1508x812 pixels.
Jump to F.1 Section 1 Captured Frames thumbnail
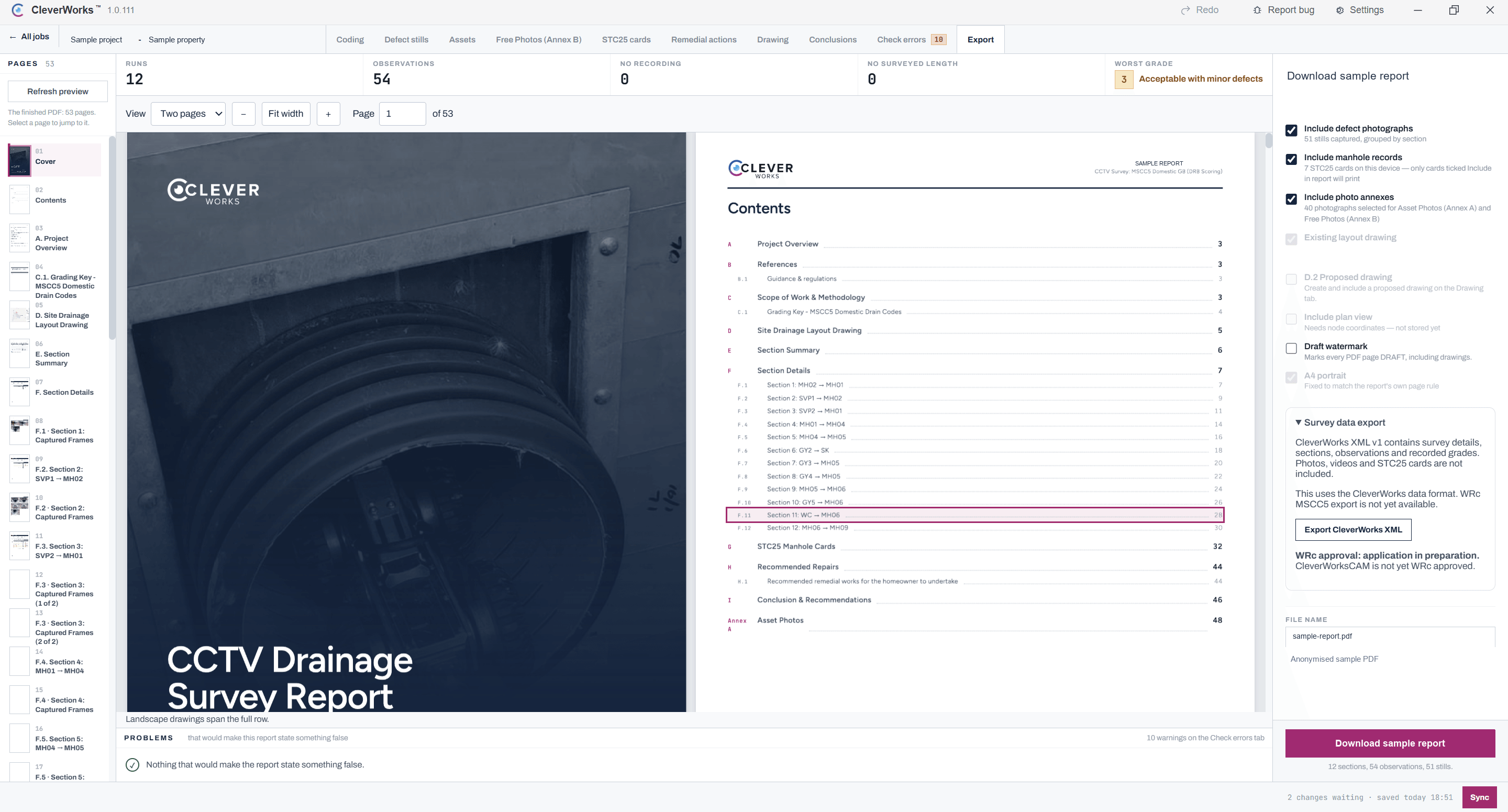tap(19, 430)
